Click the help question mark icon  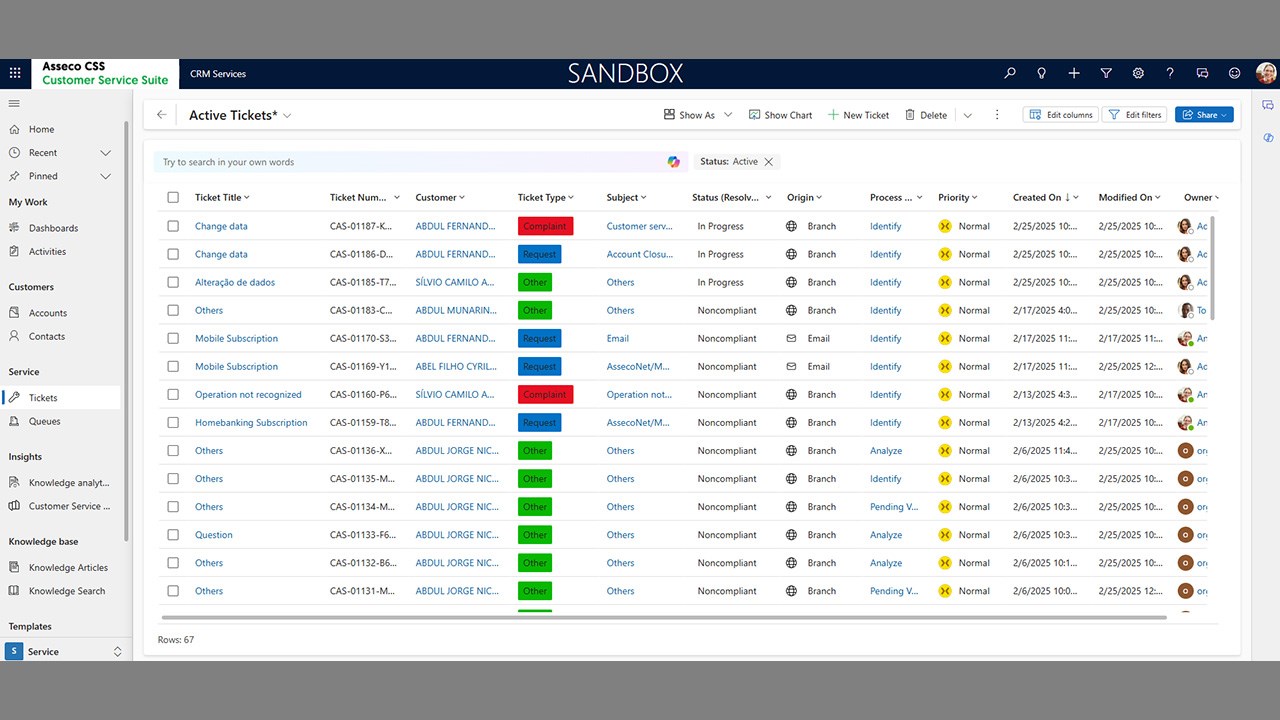click(1170, 73)
